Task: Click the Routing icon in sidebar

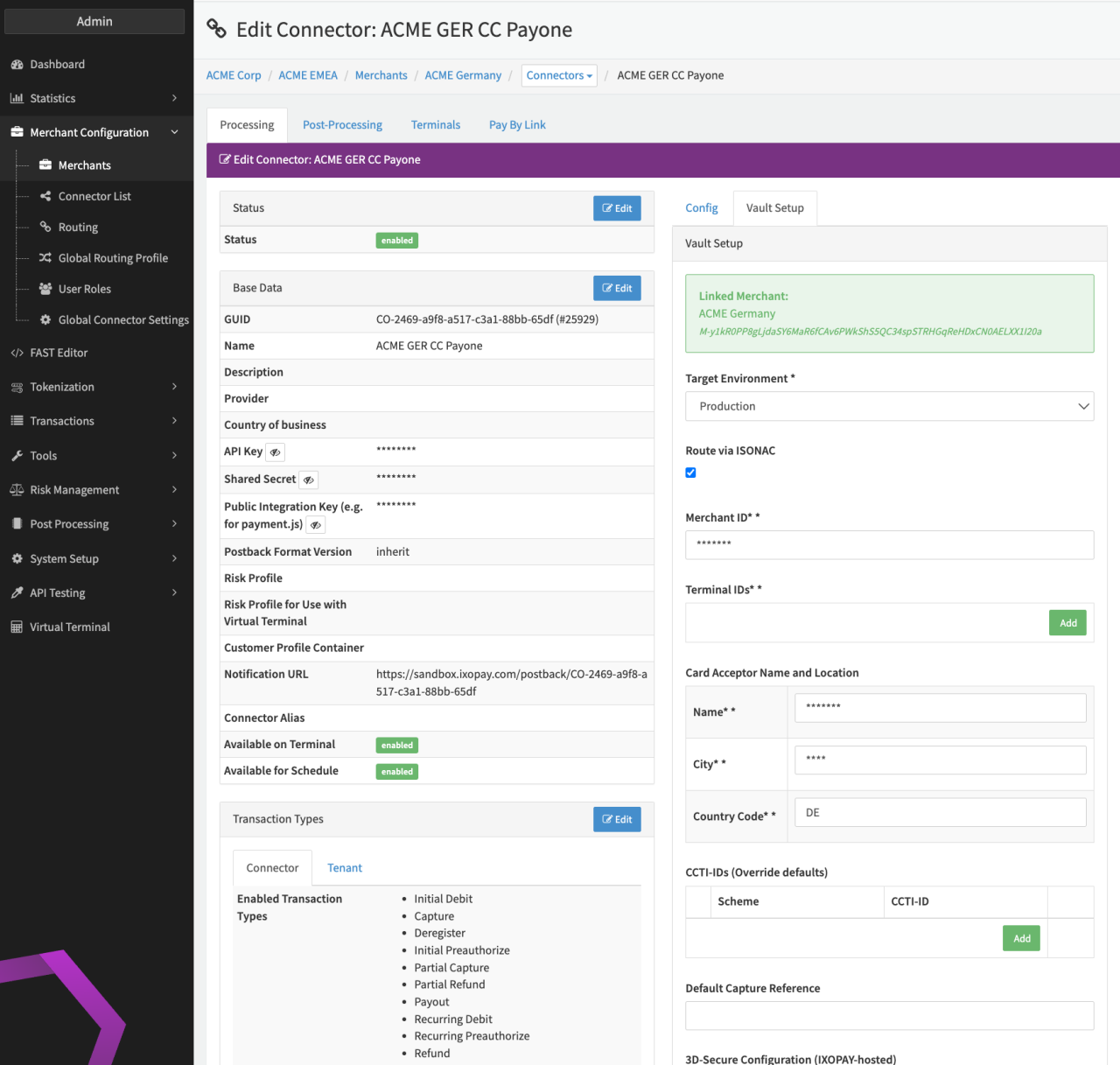Action: tap(45, 227)
